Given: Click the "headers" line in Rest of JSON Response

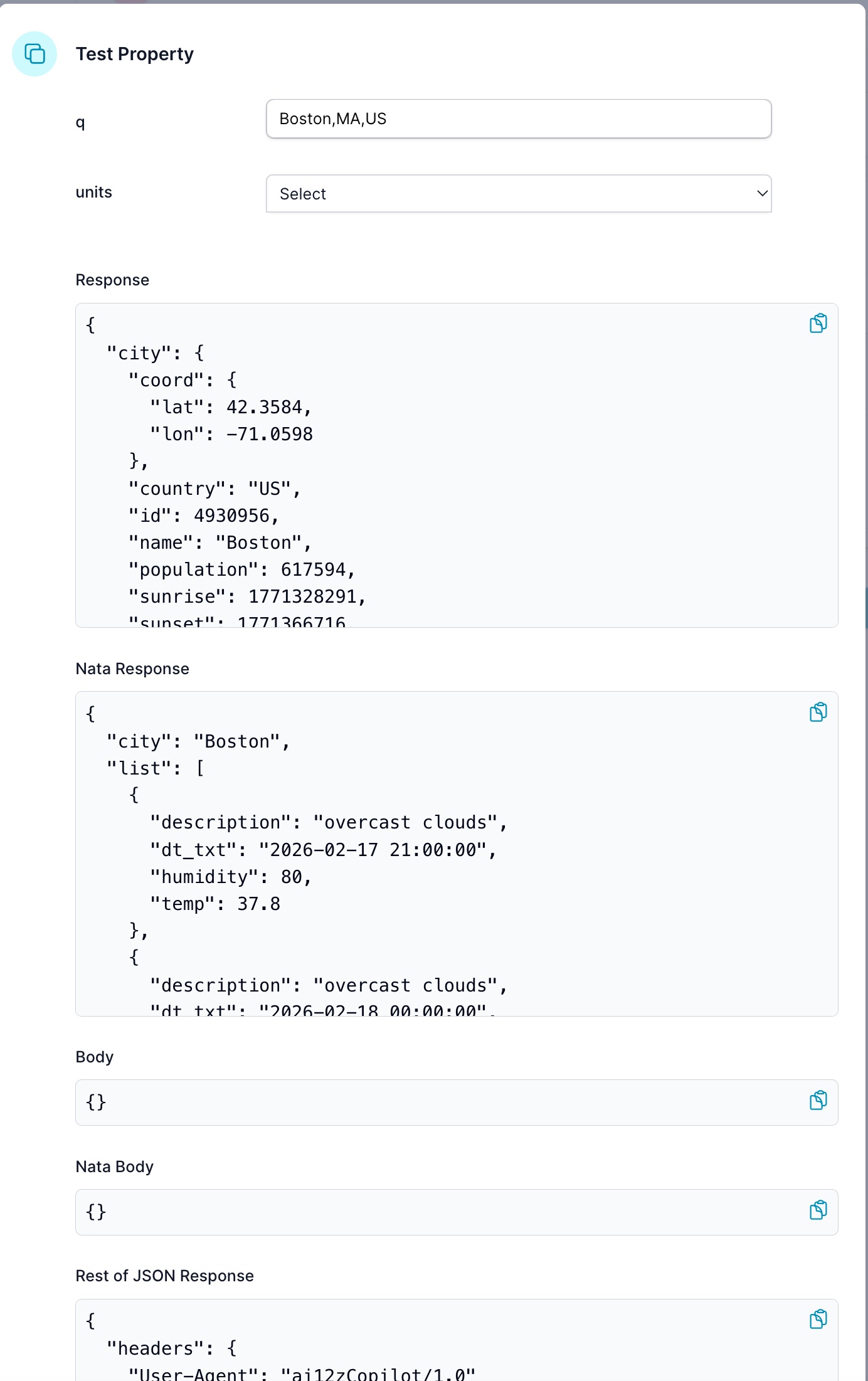Looking at the screenshot, I should [x=171, y=1348].
